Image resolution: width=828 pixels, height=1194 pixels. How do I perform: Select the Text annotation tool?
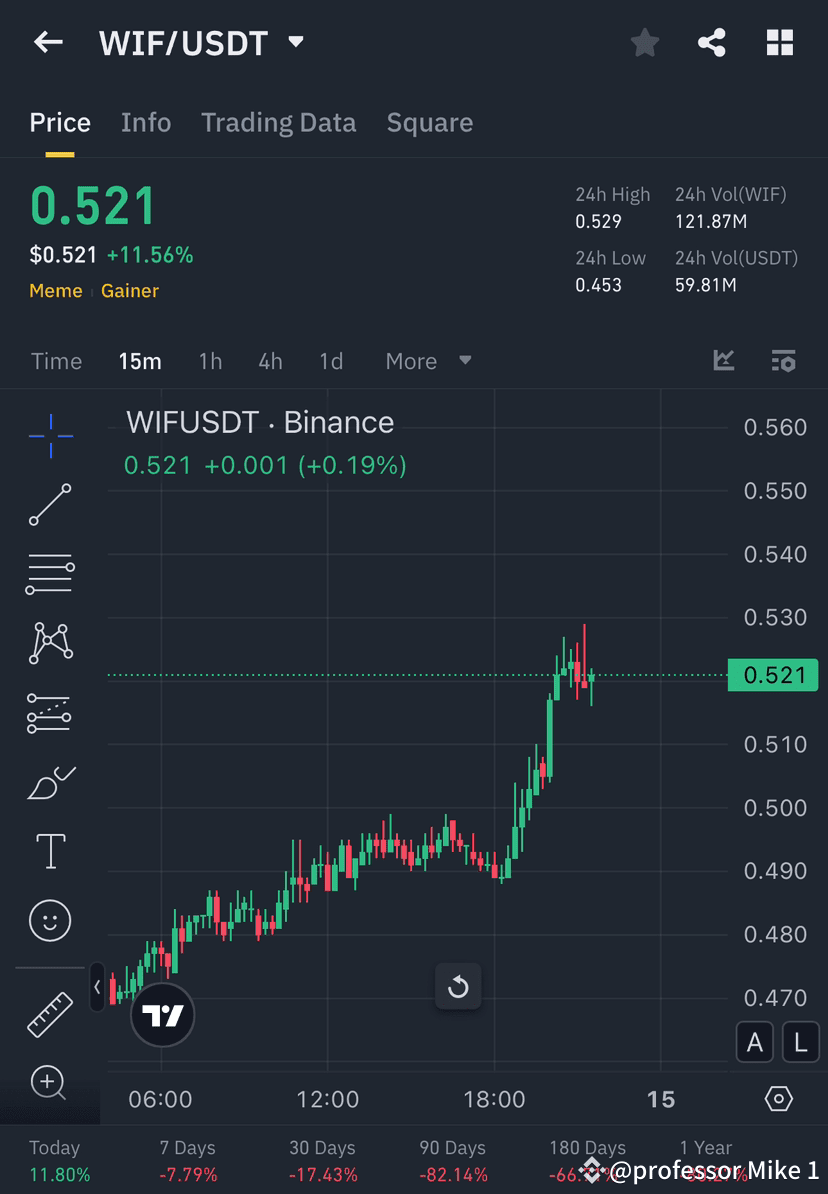coord(50,851)
